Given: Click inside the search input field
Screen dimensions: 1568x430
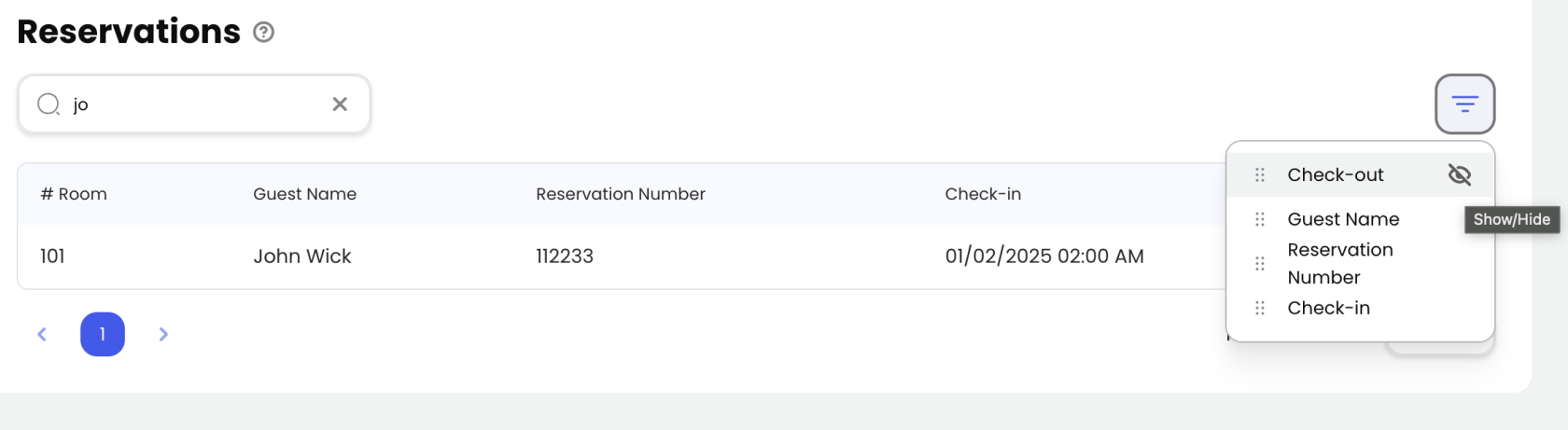Looking at the screenshot, I should (196, 104).
